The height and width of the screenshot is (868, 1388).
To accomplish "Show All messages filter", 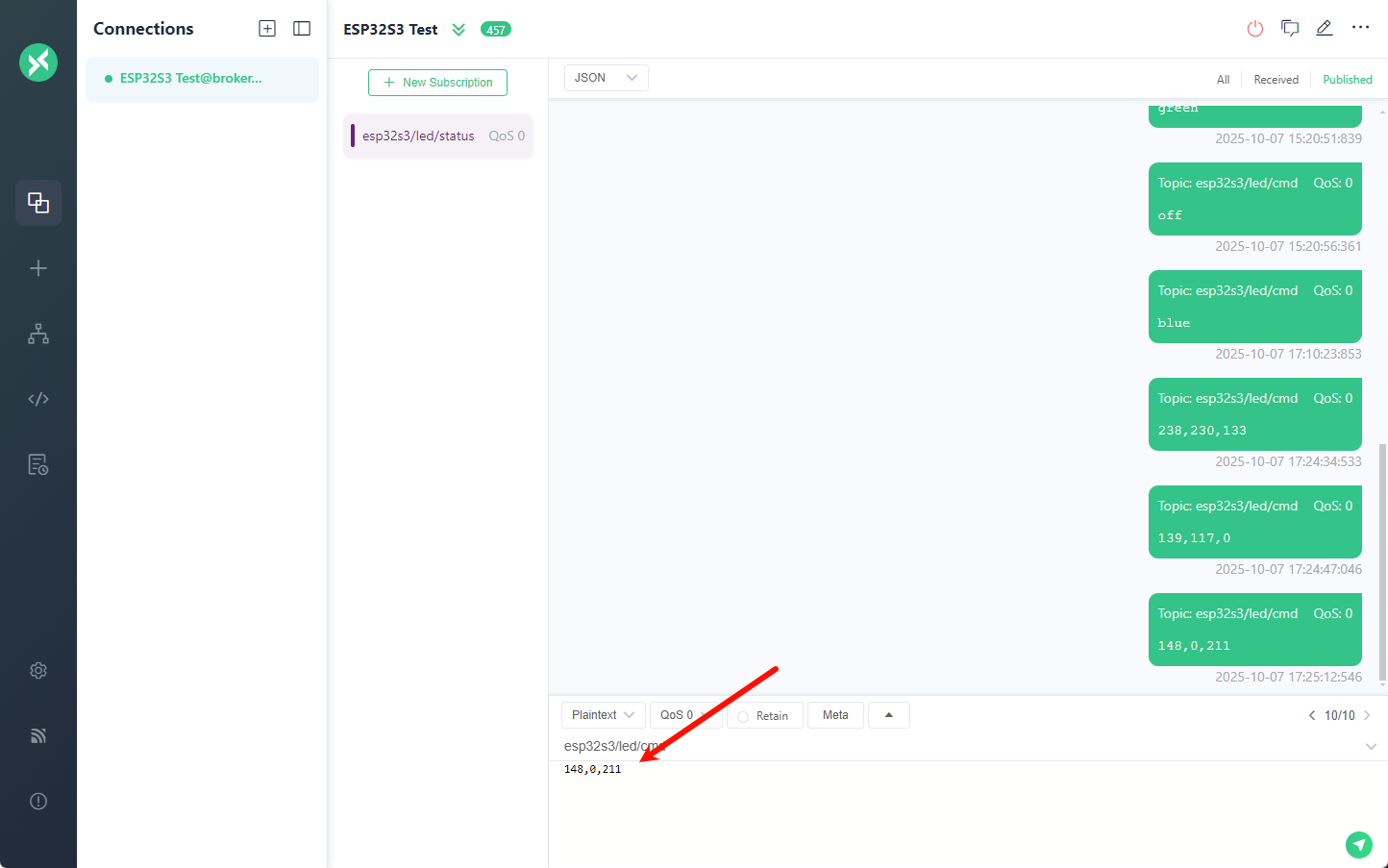I will (x=1223, y=80).
